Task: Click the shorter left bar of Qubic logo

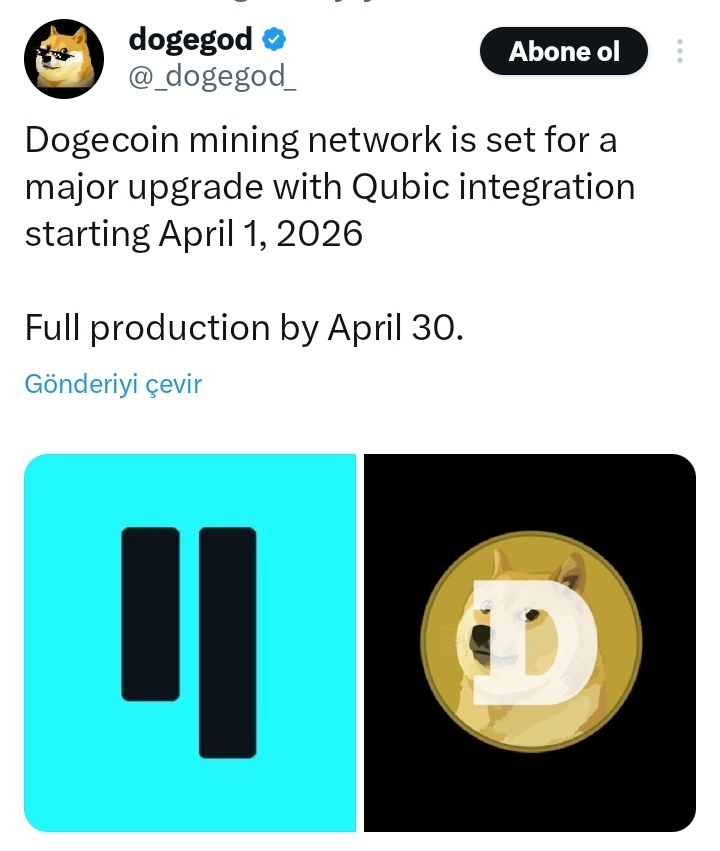Action: pyautogui.click(x=150, y=614)
